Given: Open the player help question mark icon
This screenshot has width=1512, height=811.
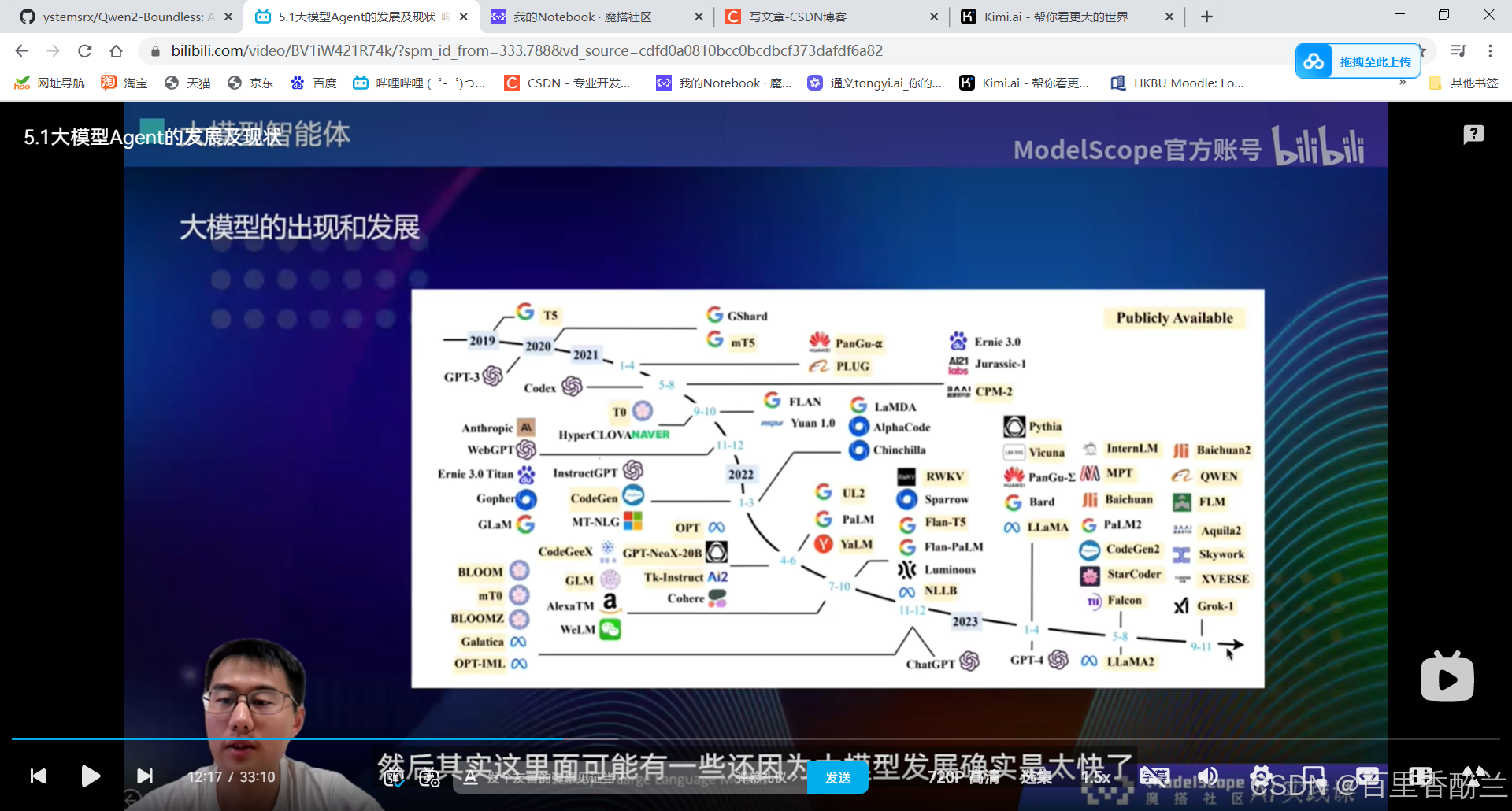Looking at the screenshot, I should (x=1473, y=135).
